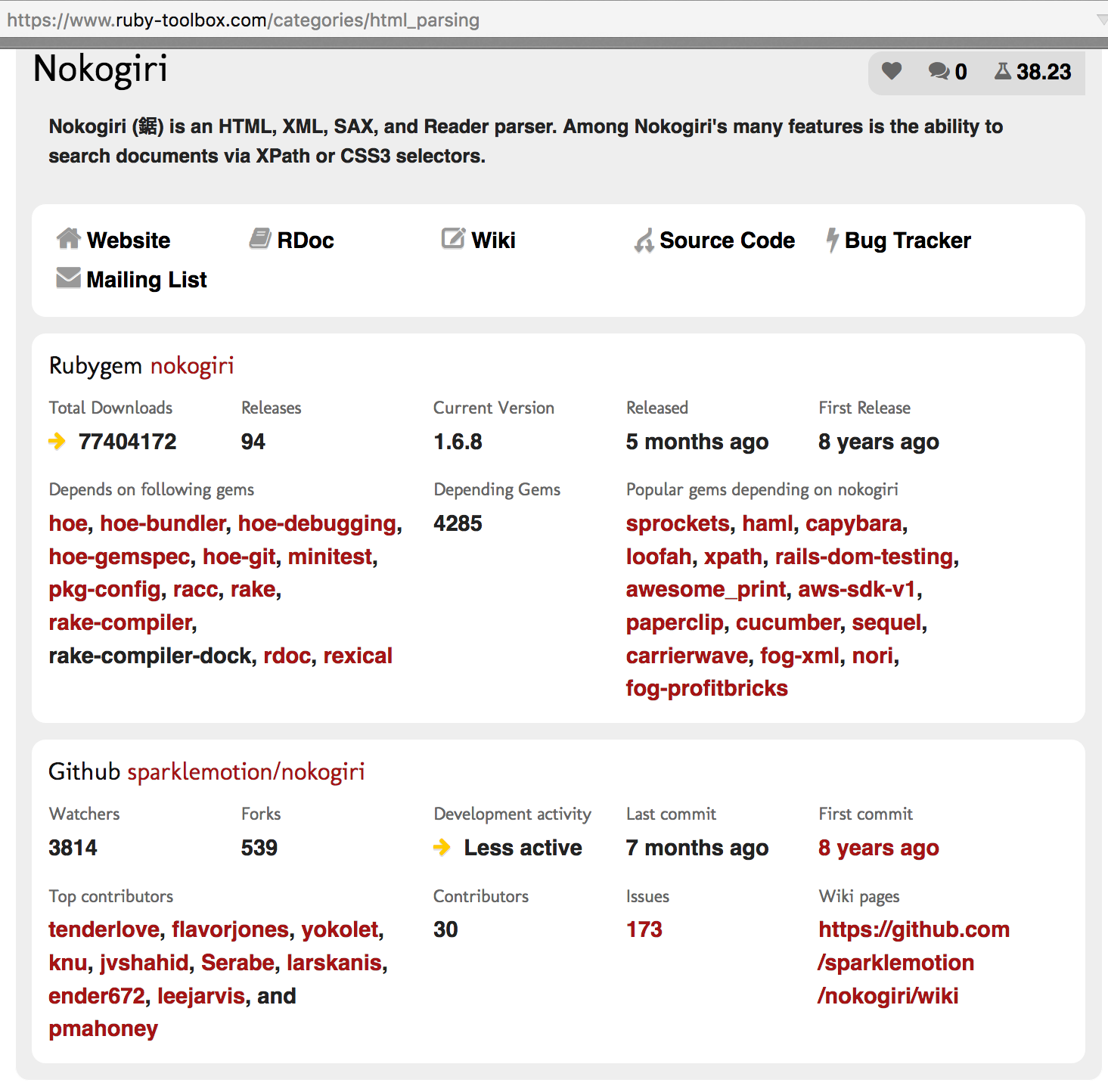Open the capybara gem link
Image resolution: width=1108 pixels, height=1092 pixels.
[853, 524]
